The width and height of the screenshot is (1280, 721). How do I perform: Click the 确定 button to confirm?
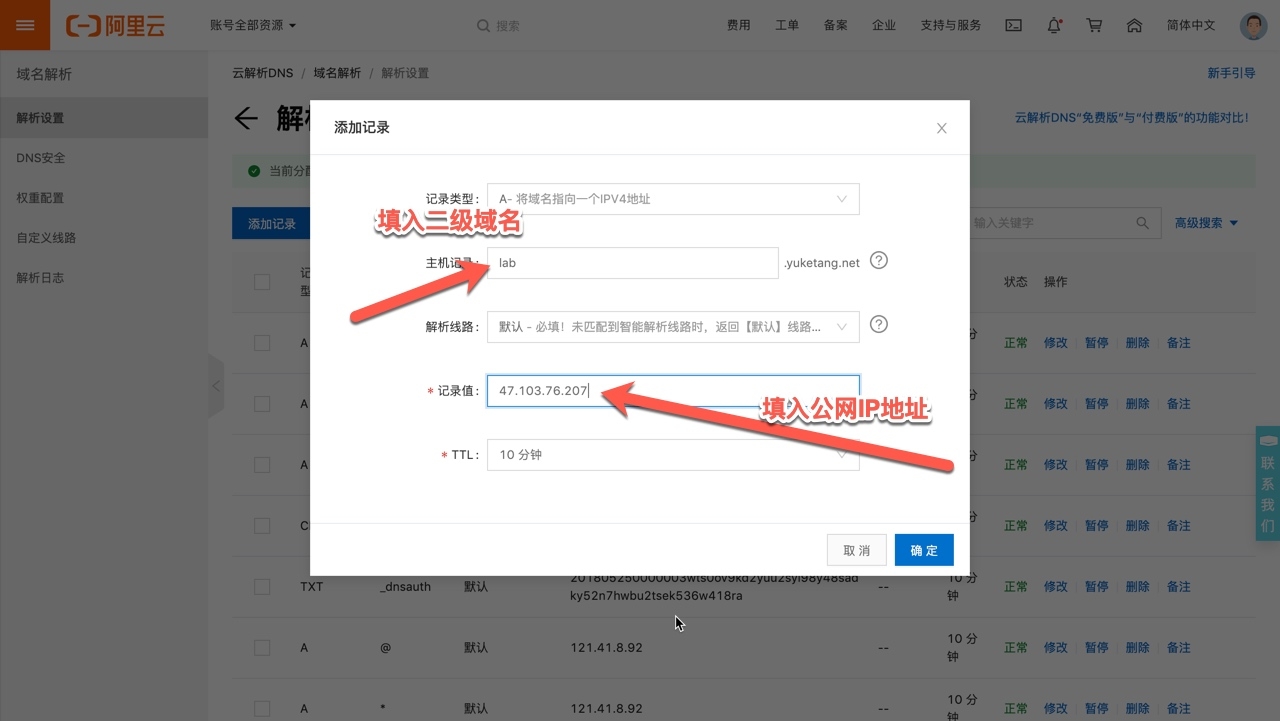(x=923, y=550)
